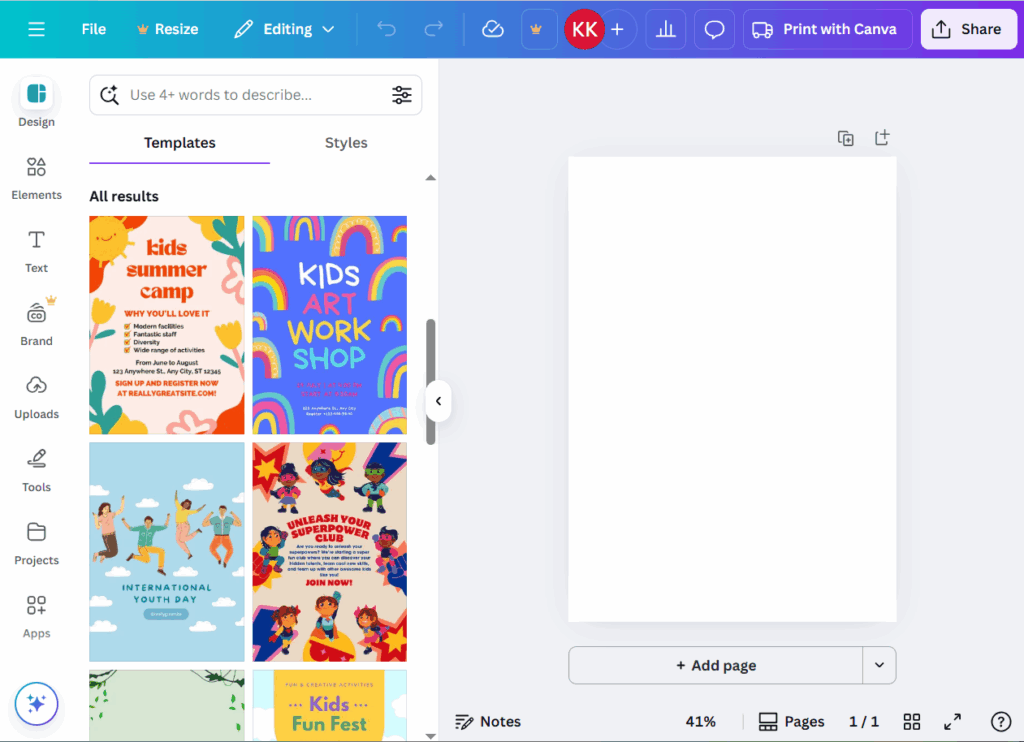Open search filter sliders icon
The image size is (1024, 742).
tap(402, 95)
